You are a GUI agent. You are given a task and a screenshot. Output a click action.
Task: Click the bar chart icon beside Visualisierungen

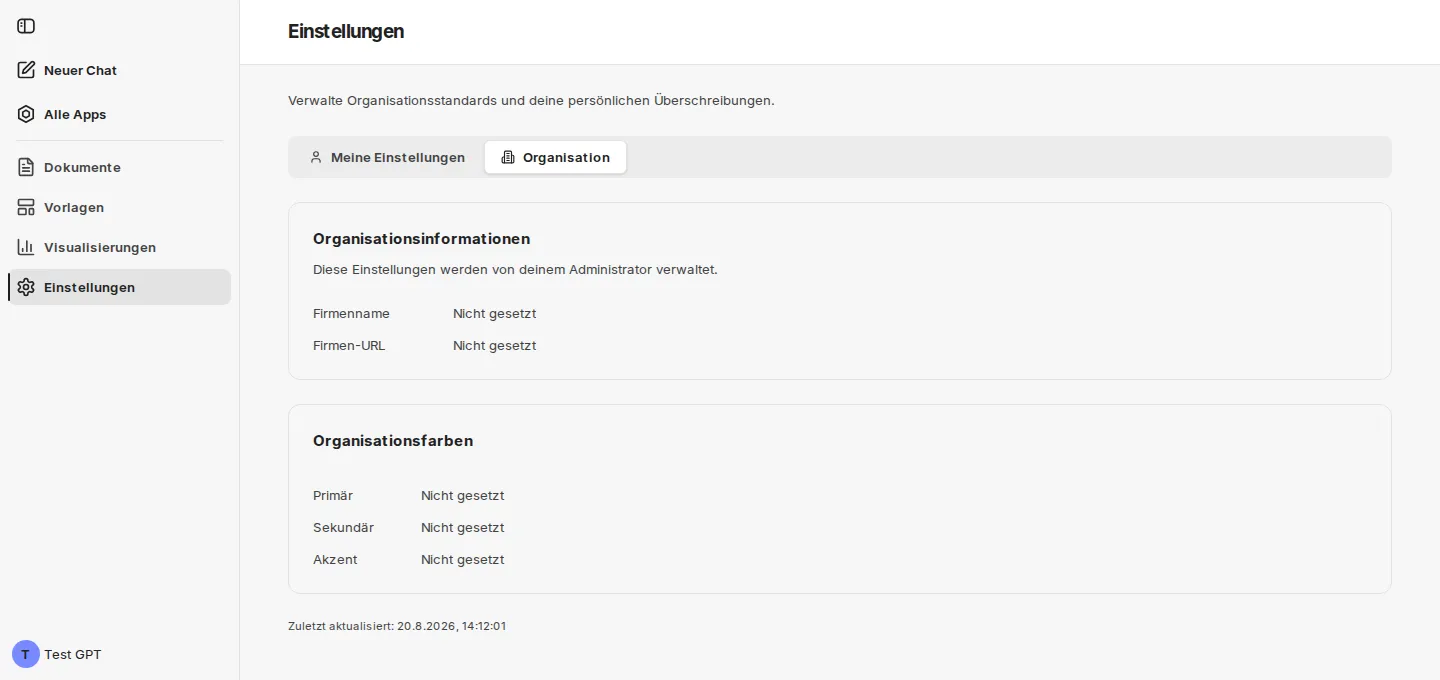[x=26, y=247]
